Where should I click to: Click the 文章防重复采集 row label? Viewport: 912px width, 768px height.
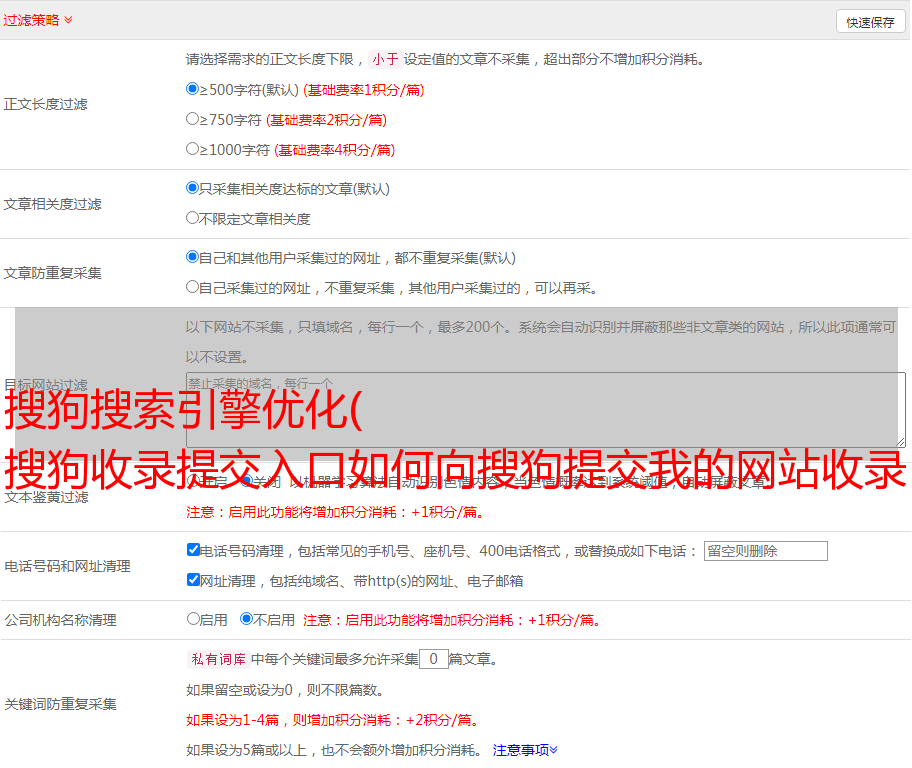(52, 273)
